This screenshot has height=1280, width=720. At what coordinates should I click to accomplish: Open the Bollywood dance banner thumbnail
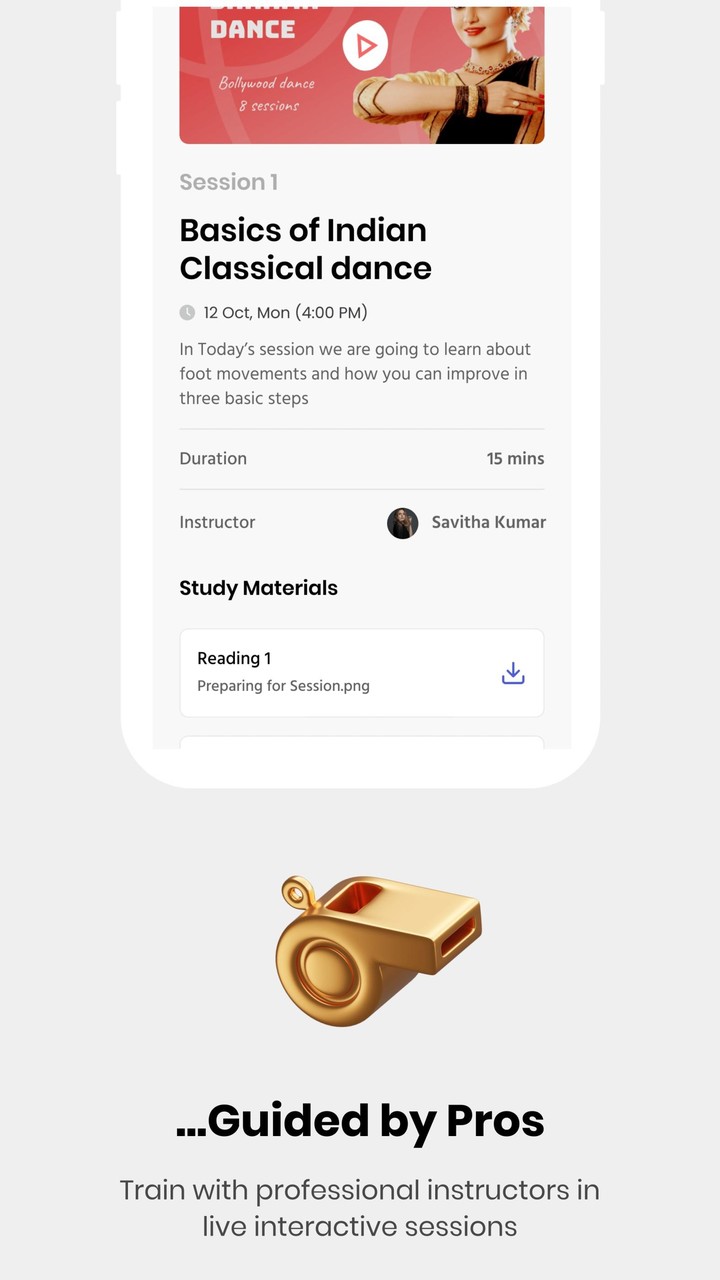(x=362, y=75)
